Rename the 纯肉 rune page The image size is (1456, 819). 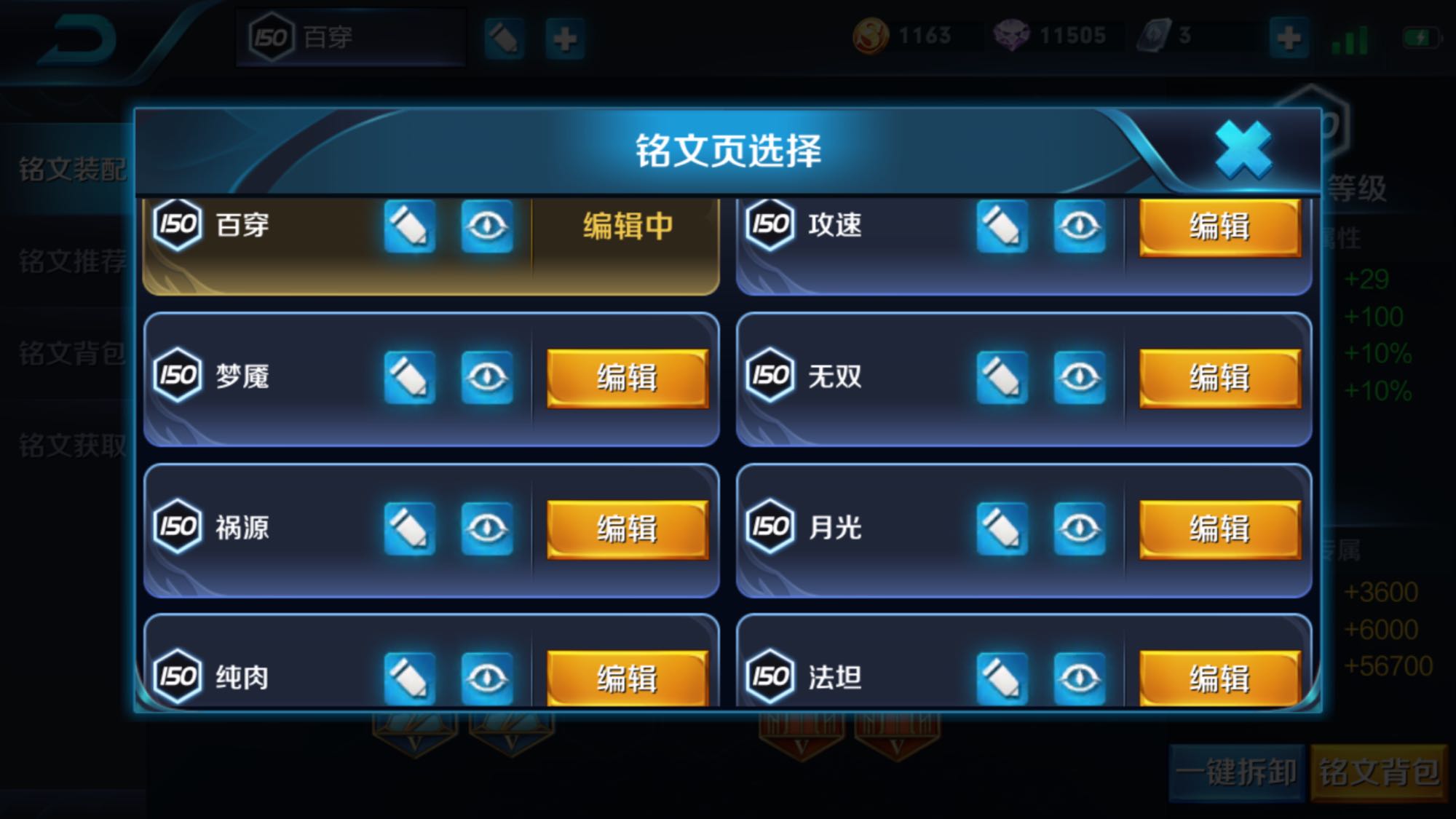[x=410, y=678]
